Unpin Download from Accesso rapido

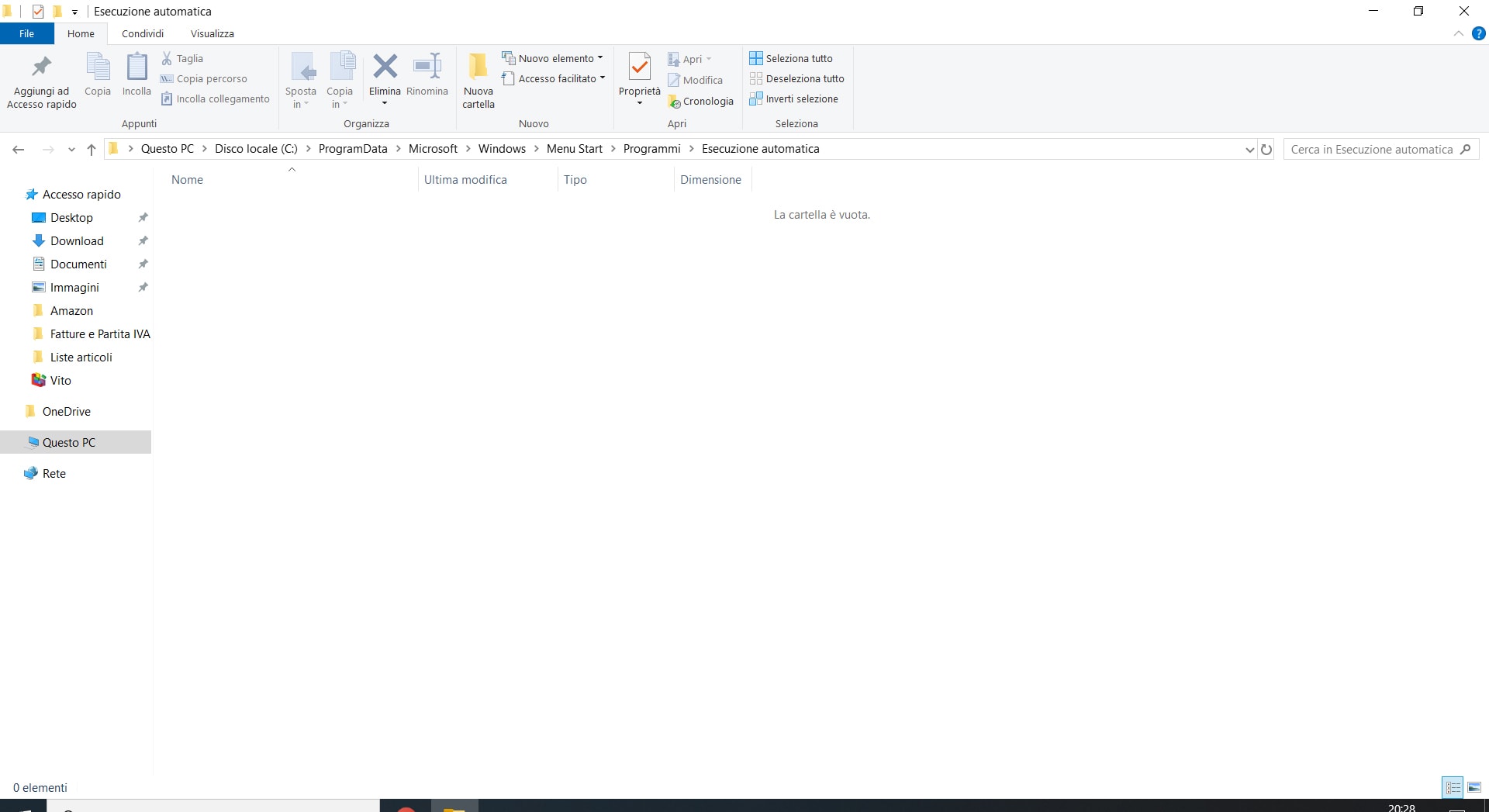click(143, 240)
